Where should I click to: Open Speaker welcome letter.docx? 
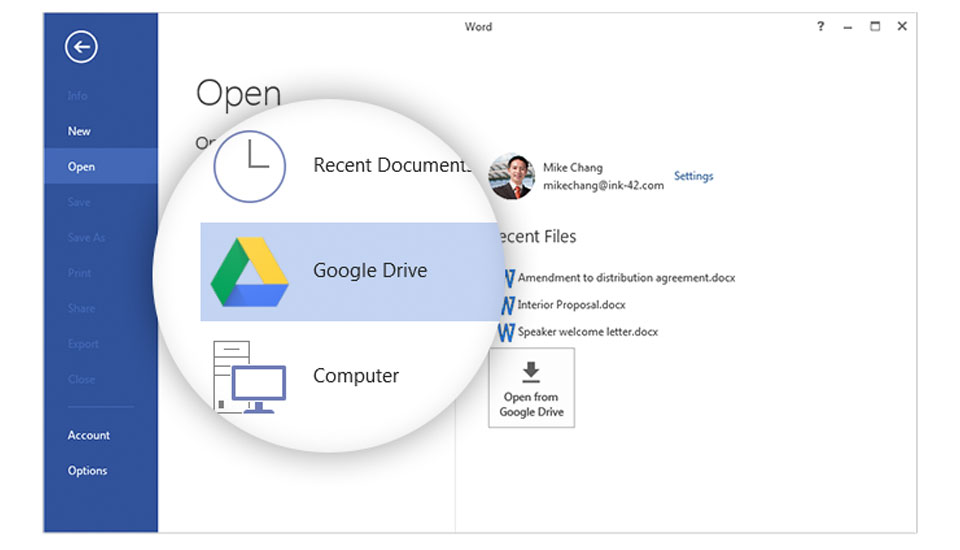pos(588,332)
